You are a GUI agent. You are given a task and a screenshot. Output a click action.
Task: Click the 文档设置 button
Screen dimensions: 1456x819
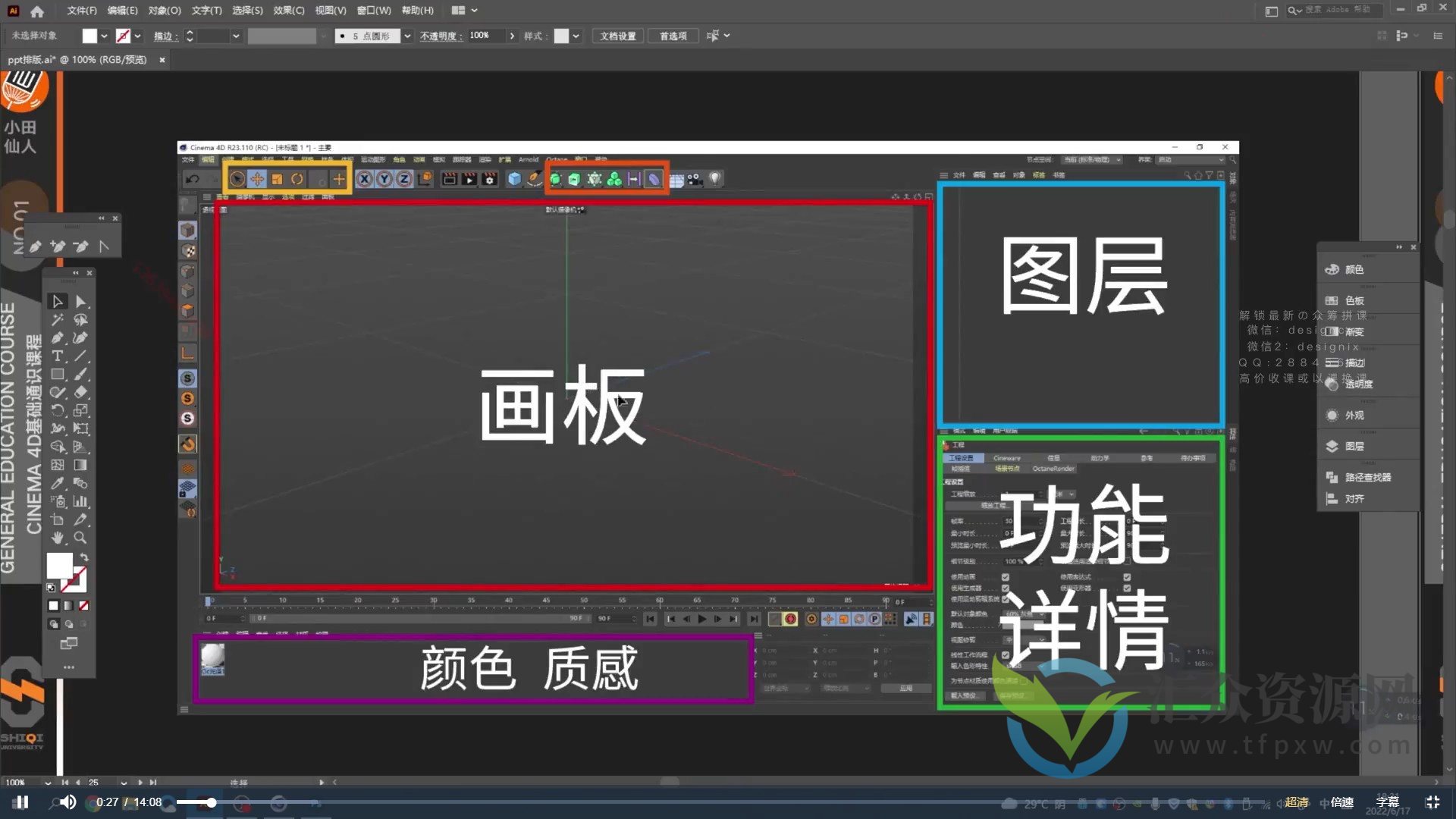click(x=617, y=36)
